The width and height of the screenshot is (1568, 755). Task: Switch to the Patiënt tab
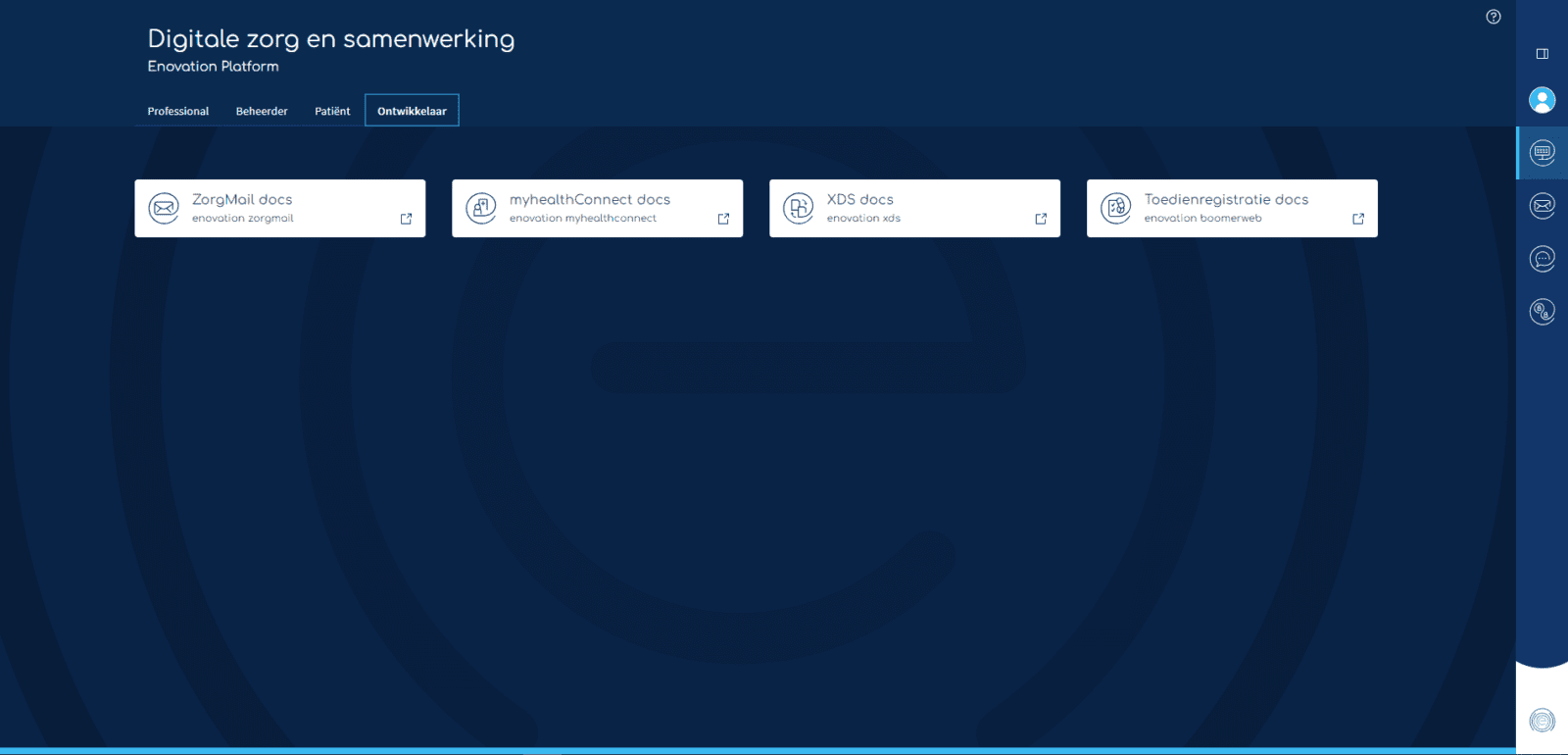[332, 111]
